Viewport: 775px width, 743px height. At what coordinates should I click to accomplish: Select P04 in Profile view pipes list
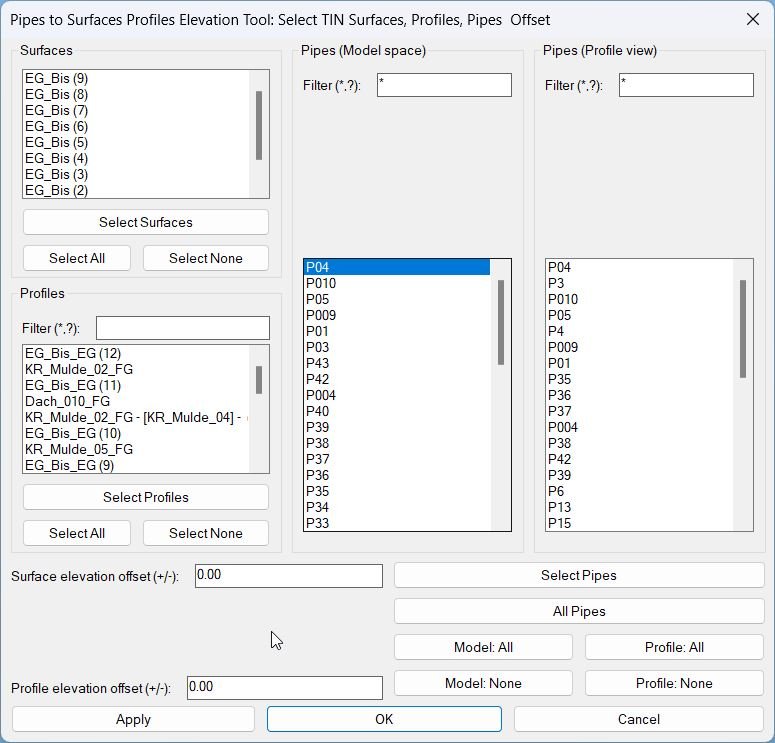[x=640, y=267]
